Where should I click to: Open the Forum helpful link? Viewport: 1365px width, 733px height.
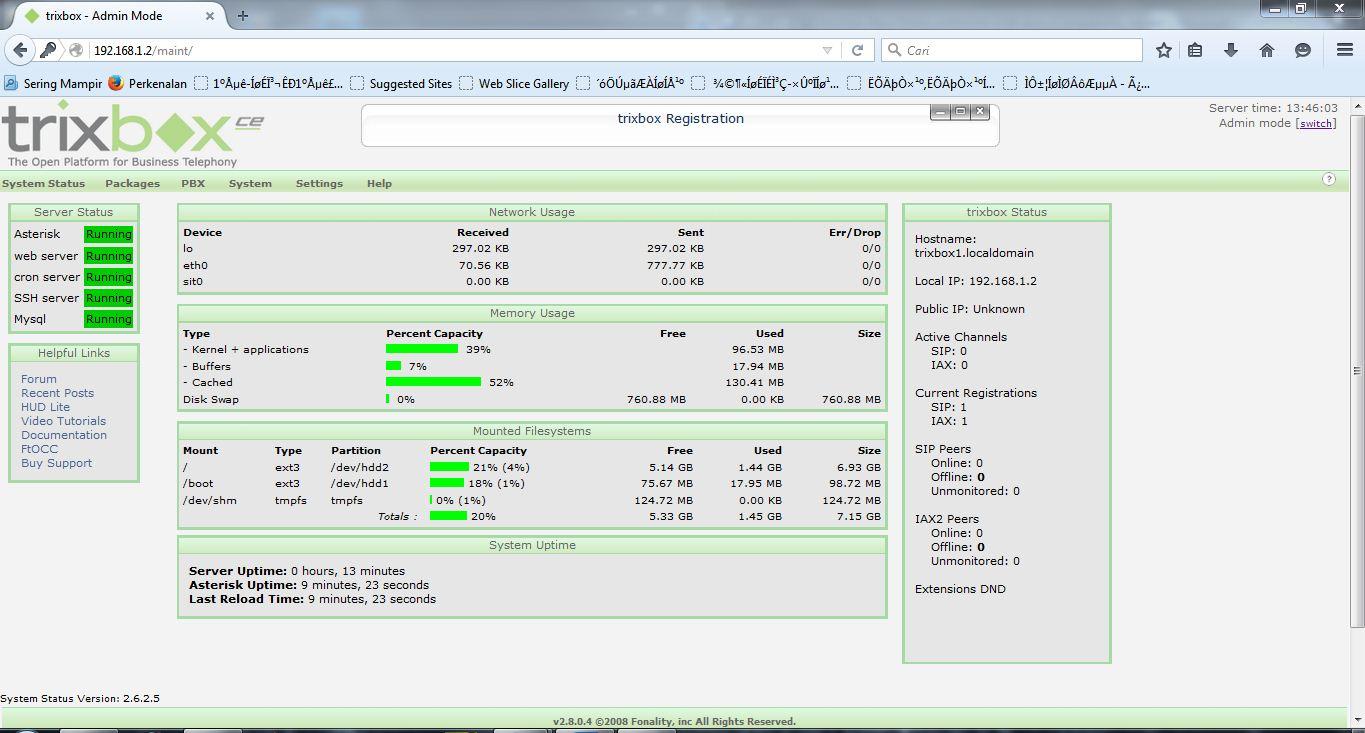click(x=39, y=379)
